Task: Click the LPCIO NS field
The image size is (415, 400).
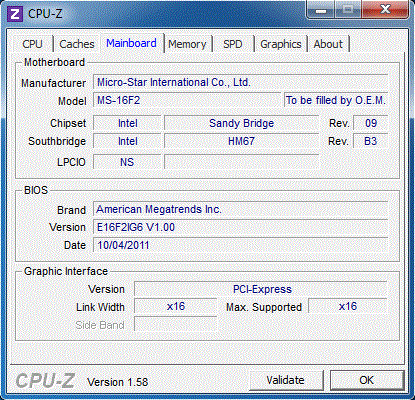Action: click(x=127, y=162)
